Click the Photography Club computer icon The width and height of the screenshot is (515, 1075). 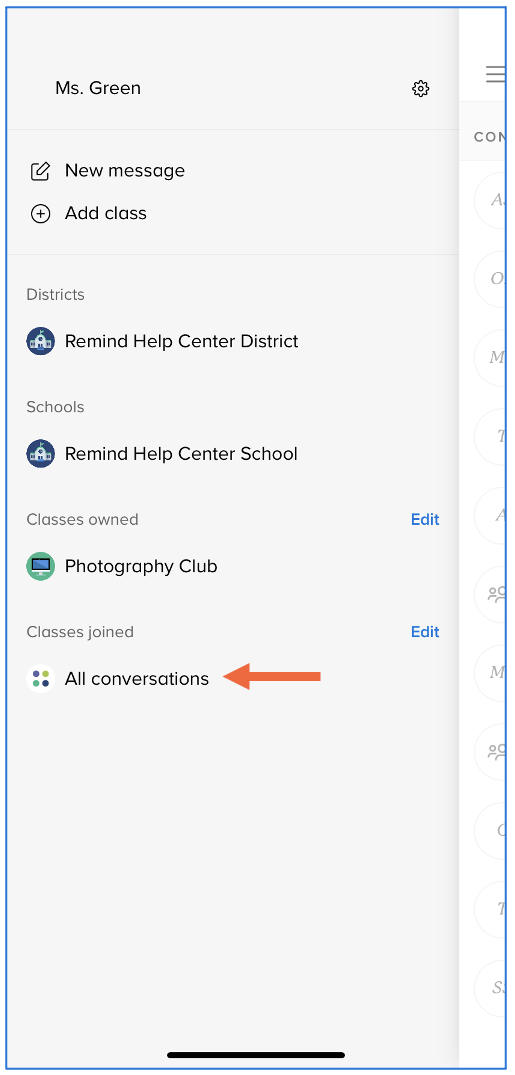pyautogui.click(x=40, y=566)
